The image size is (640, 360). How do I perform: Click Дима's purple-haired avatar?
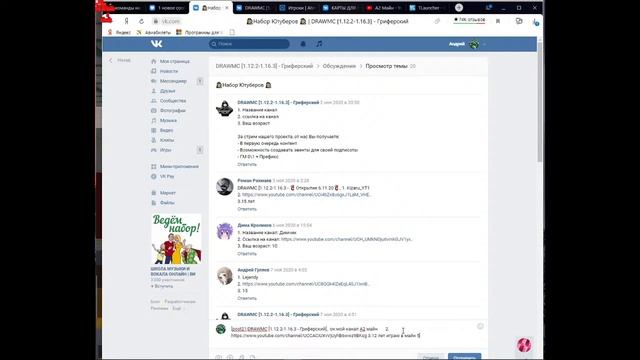click(x=224, y=231)
